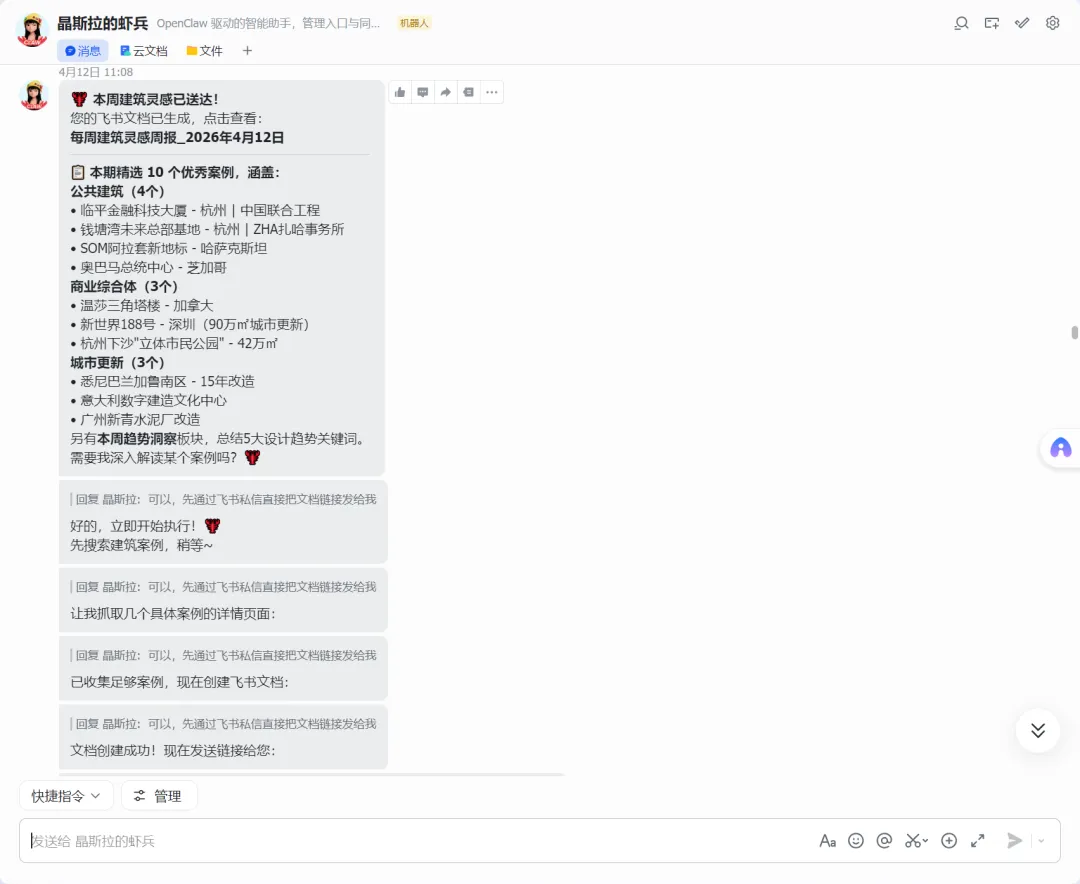This screenshot has width=1080, height=884.
Task: Open the emoji picker in input bar
Action: [x=855, y=841]
